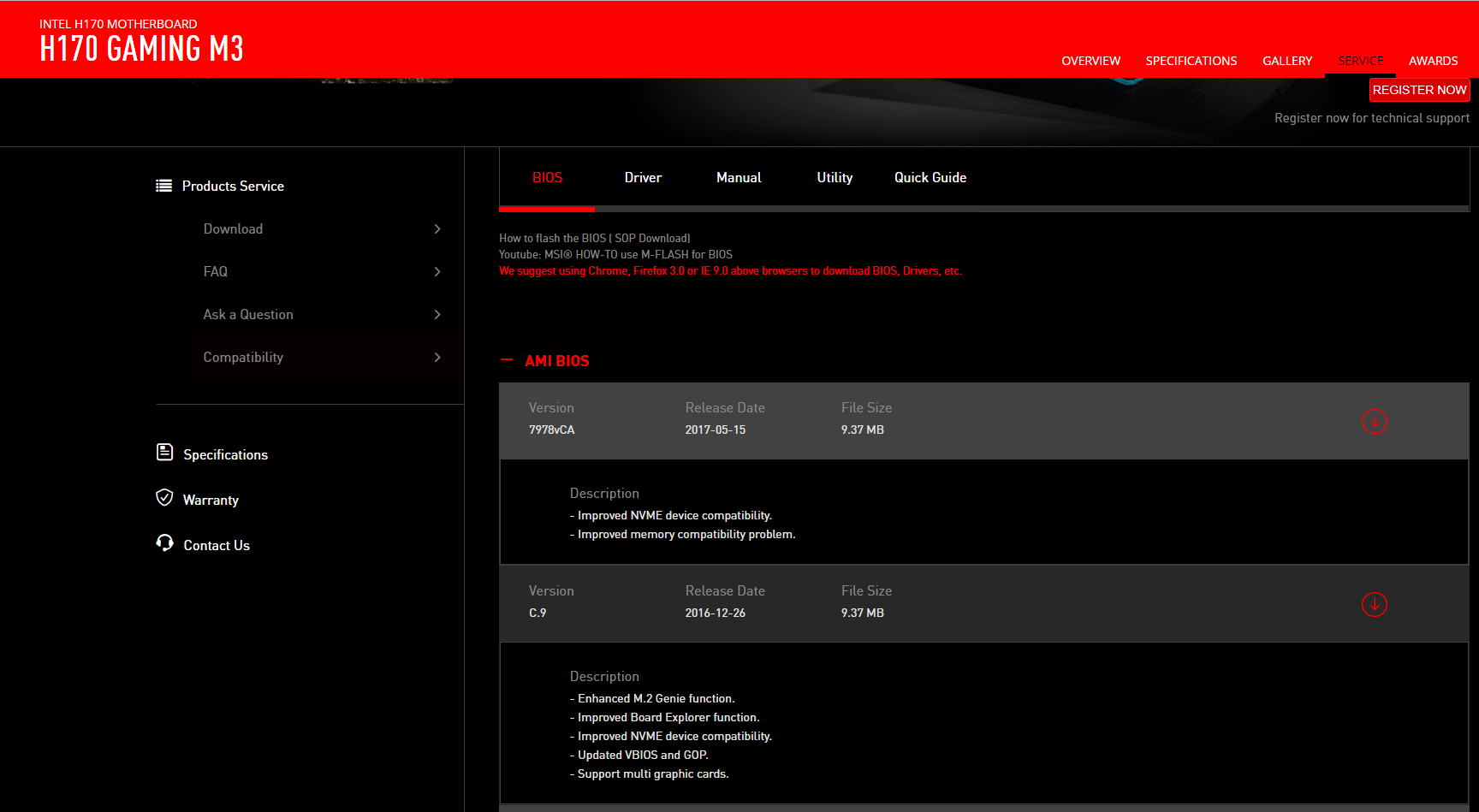Click the version text C.9

pos(538,613)
